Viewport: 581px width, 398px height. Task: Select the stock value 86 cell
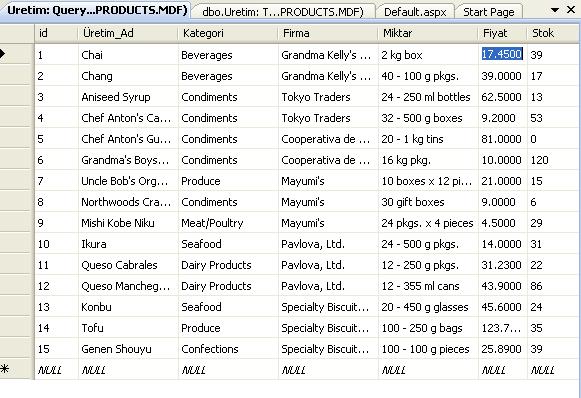tap(553, 286)
